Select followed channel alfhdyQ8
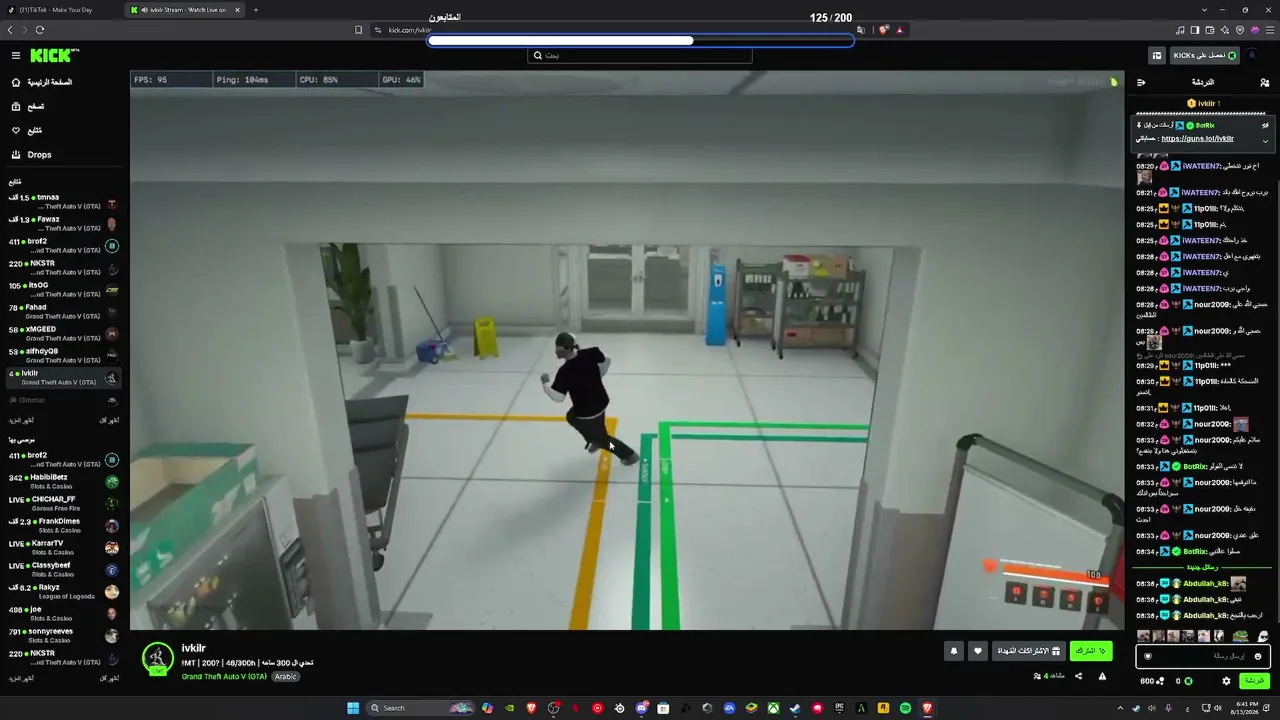 63,355
